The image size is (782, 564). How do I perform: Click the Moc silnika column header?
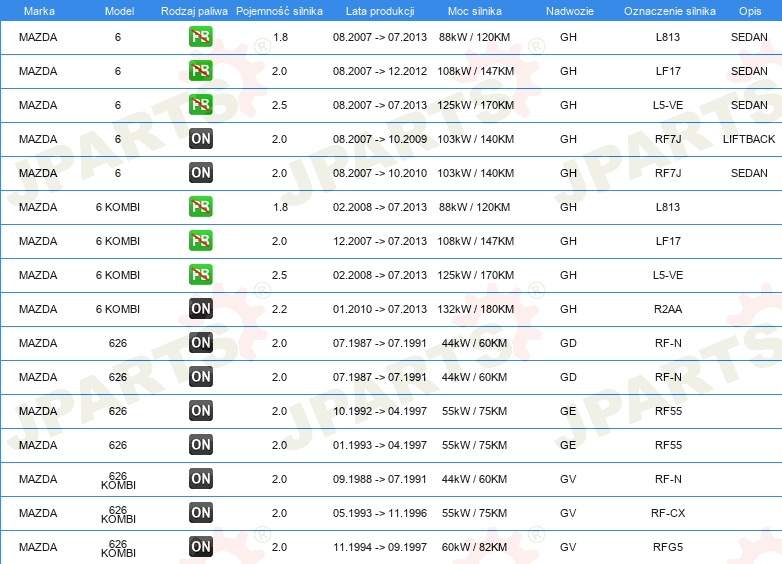(x=475, y=11)
